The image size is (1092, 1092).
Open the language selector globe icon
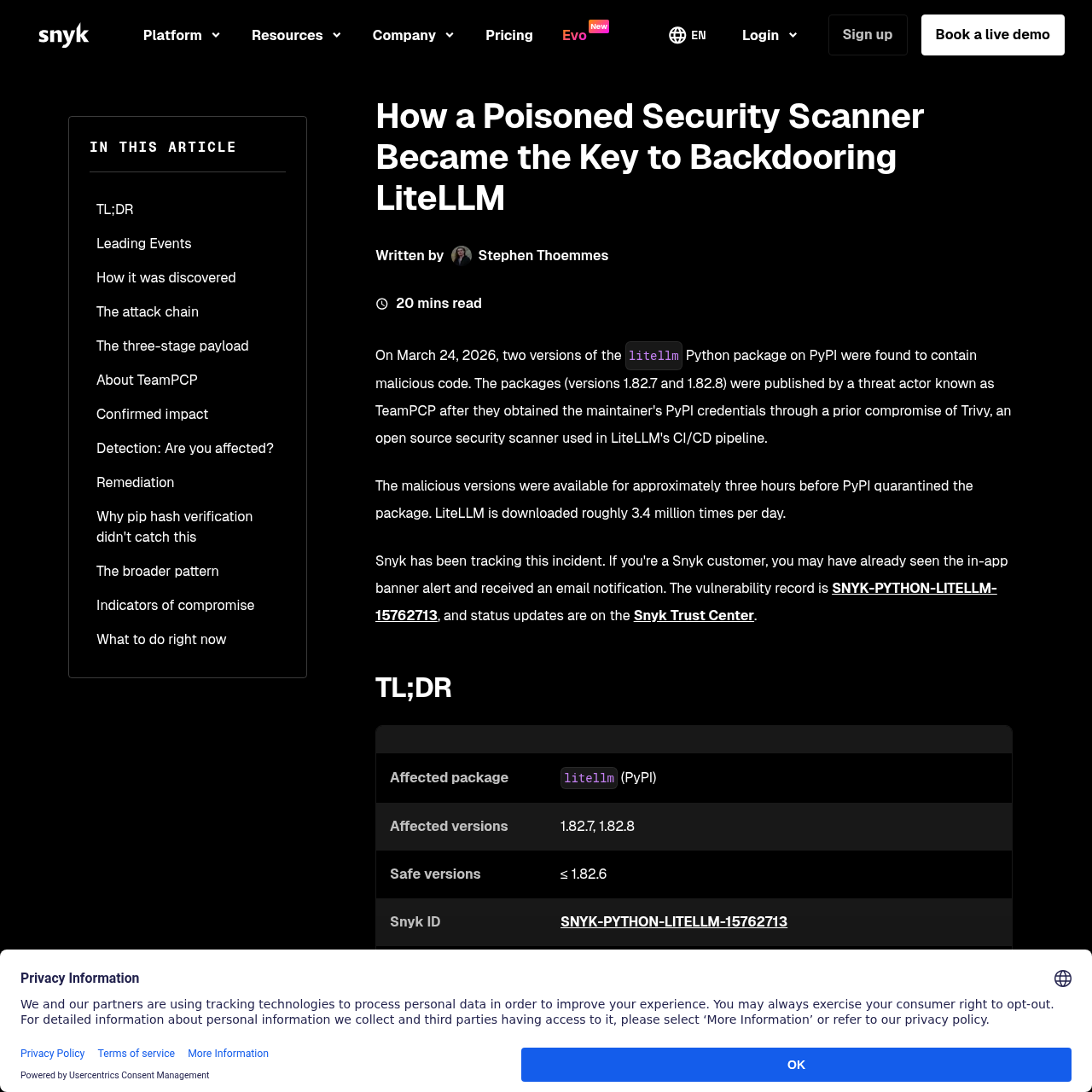677,35
